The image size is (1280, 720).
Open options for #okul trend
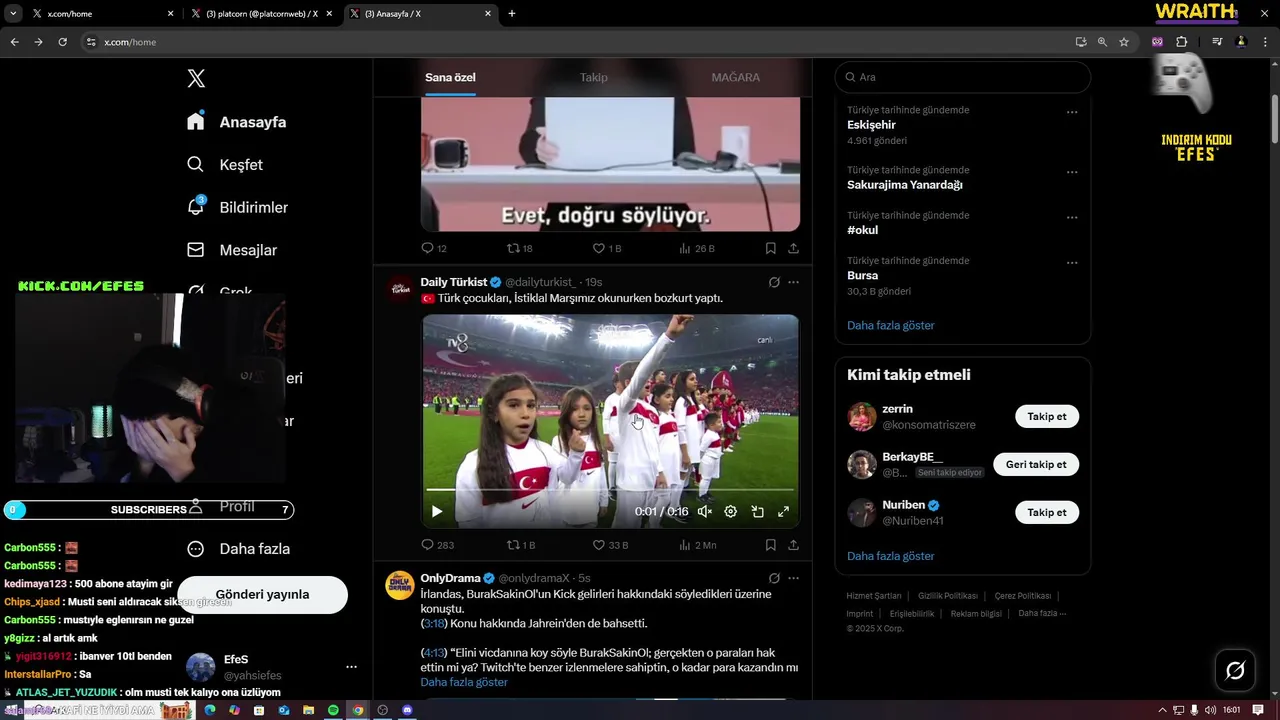(x=1072, y=217)
